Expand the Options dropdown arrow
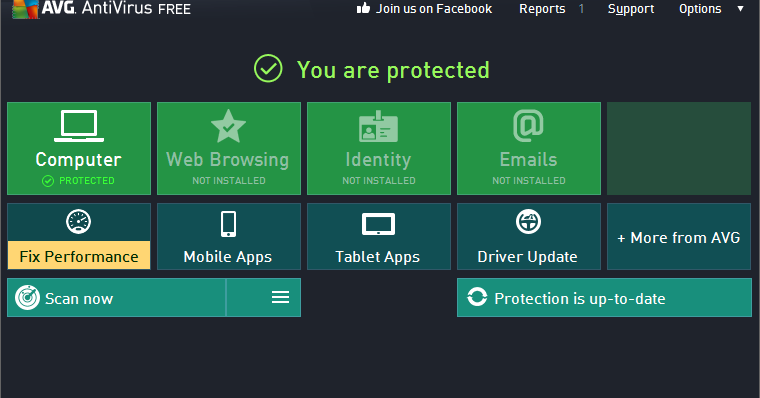Screen dimensions: 760x398 point(740,9)
